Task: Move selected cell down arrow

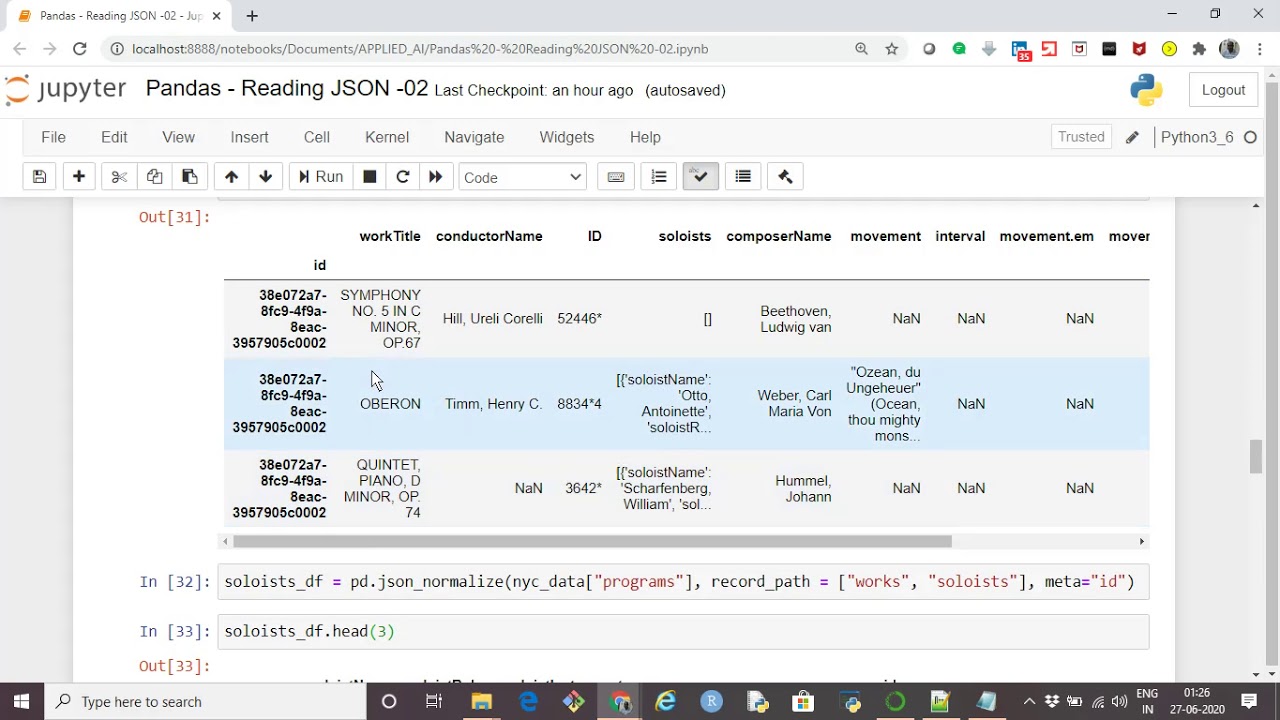Action: (x=266, y=177)
